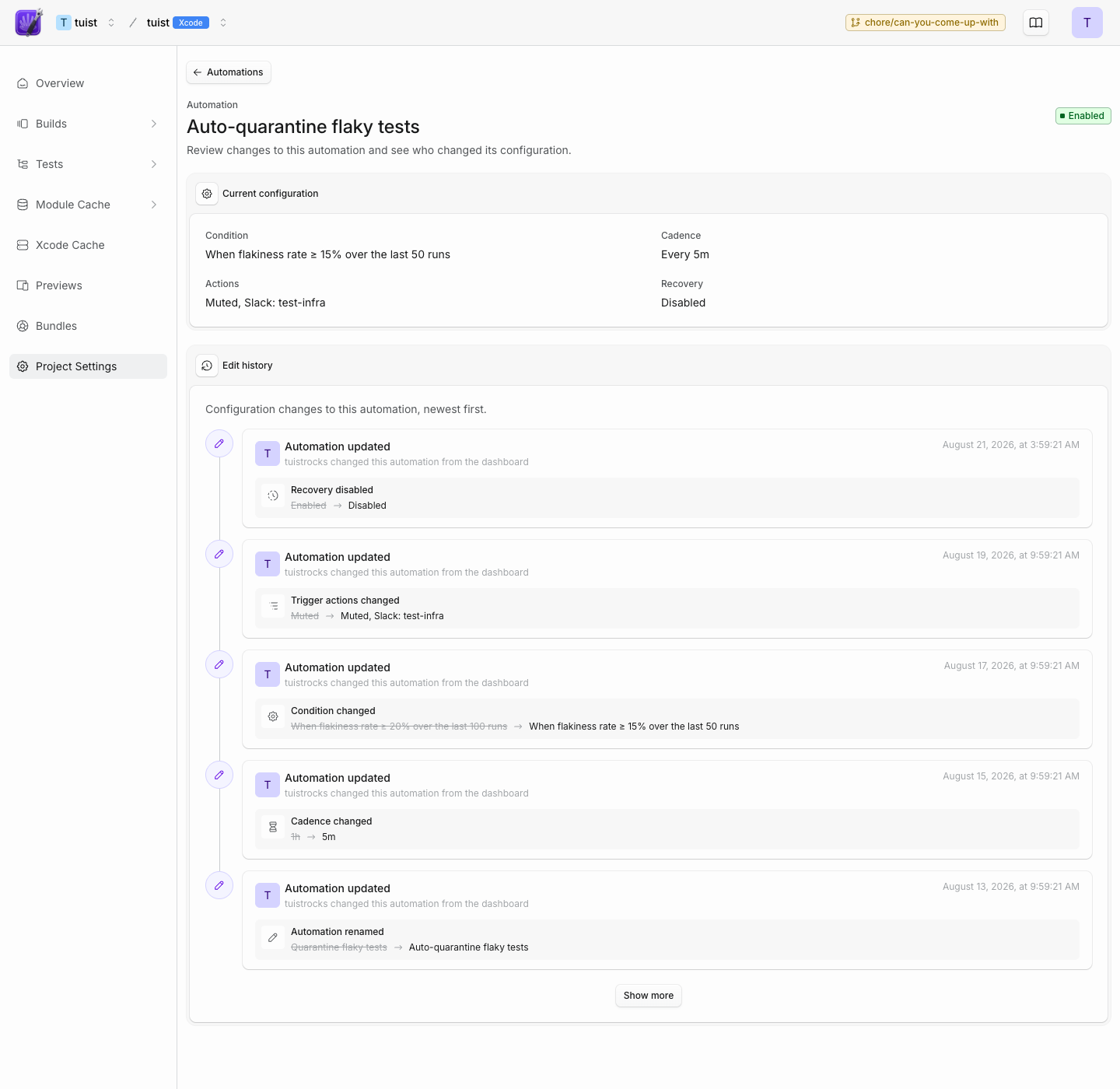Click the branch icon in the branch badge
The height and width of the screenshot is (1089, 1120).
(856, 23)
